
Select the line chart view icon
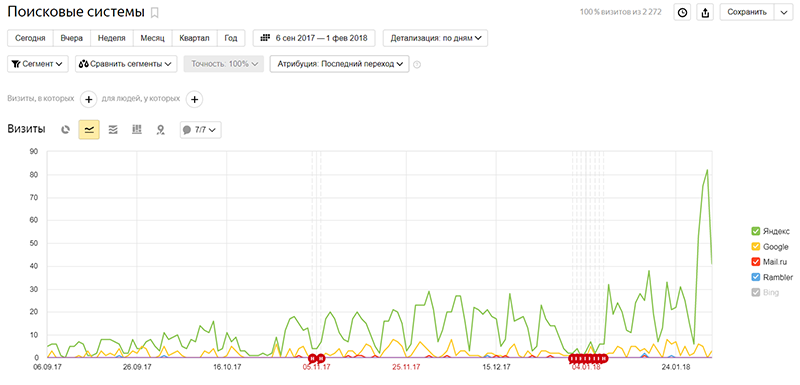pos(89,130)
